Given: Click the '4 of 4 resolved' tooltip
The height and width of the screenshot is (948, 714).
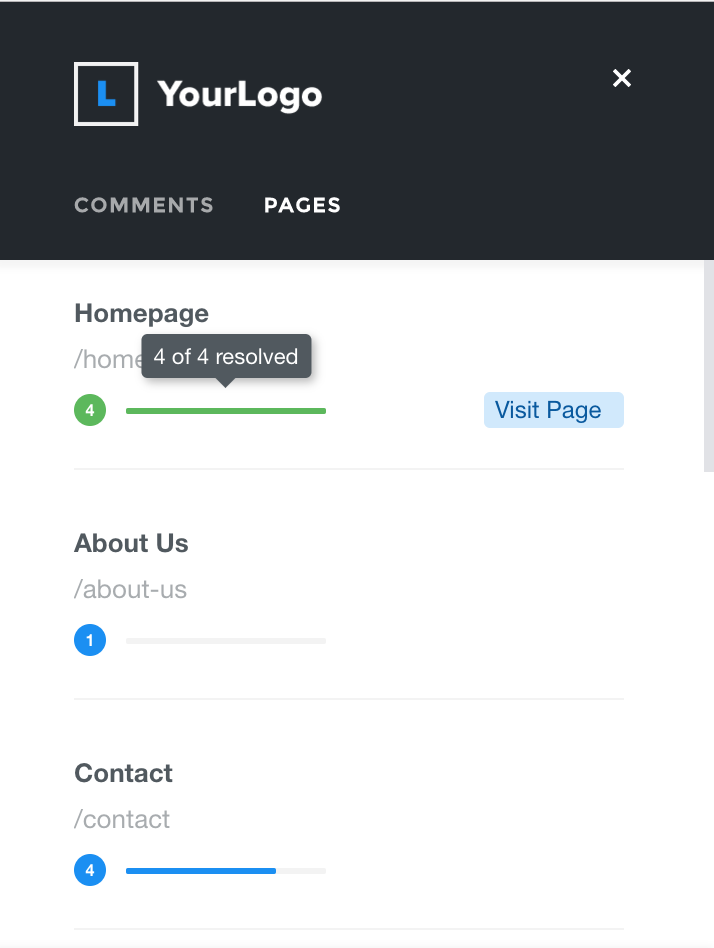Looking at the screenshot, I should (x=226, y=357).
